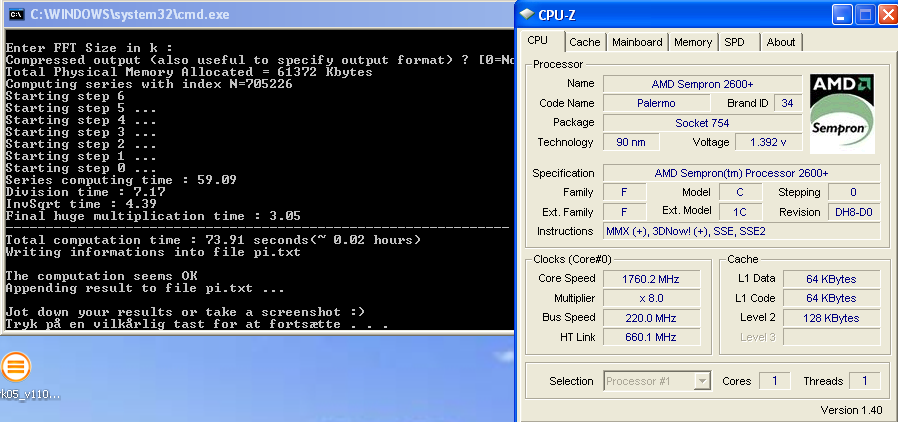Image resolution: width=898 pixels, height=422 pixels.
Task: Click the Cores count value
Action: [775, 381]
